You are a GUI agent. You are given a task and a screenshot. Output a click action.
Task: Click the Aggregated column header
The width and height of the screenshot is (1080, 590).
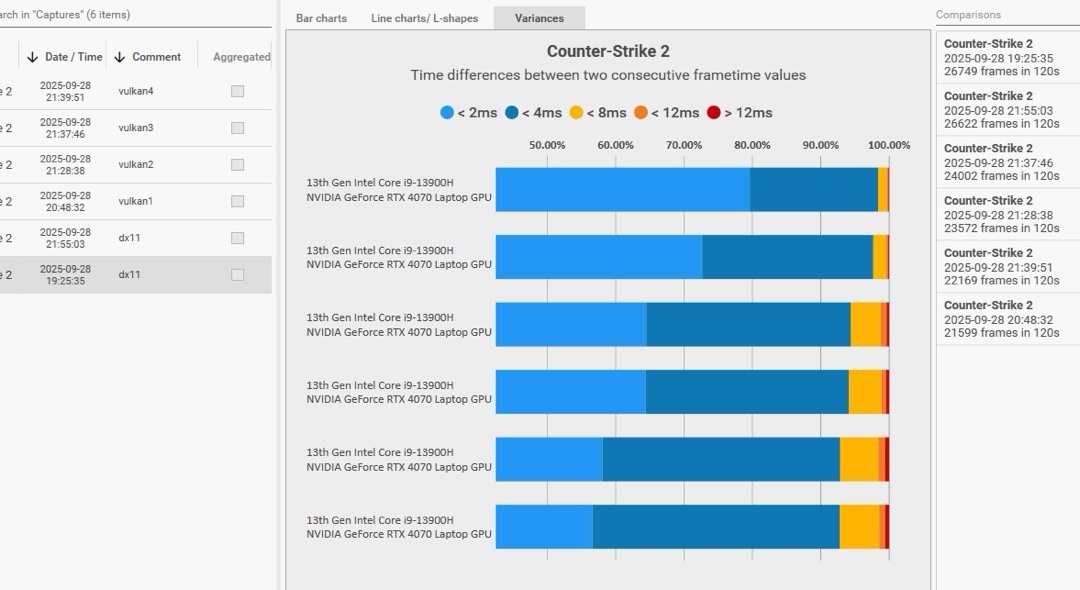click(241, 57)
